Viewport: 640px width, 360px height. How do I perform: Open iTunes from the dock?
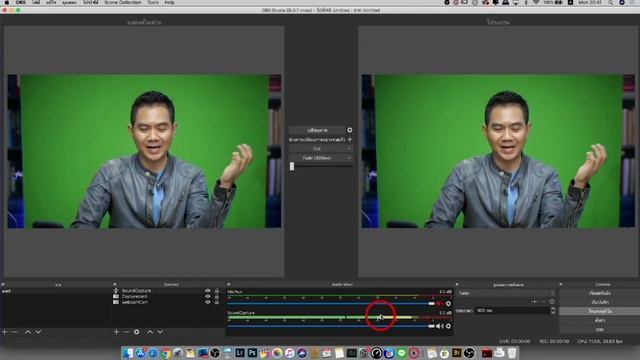pos(289,353)
